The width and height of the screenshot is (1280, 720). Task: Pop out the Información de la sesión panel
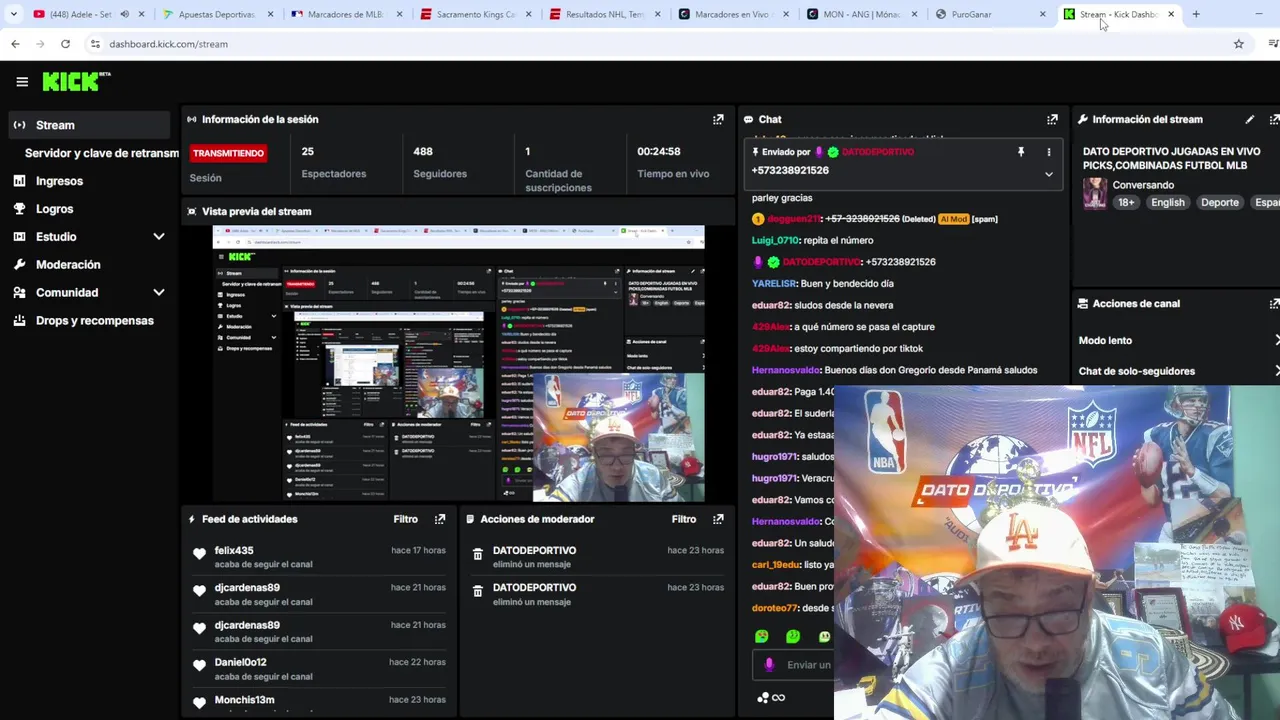(x=718, y=119)
